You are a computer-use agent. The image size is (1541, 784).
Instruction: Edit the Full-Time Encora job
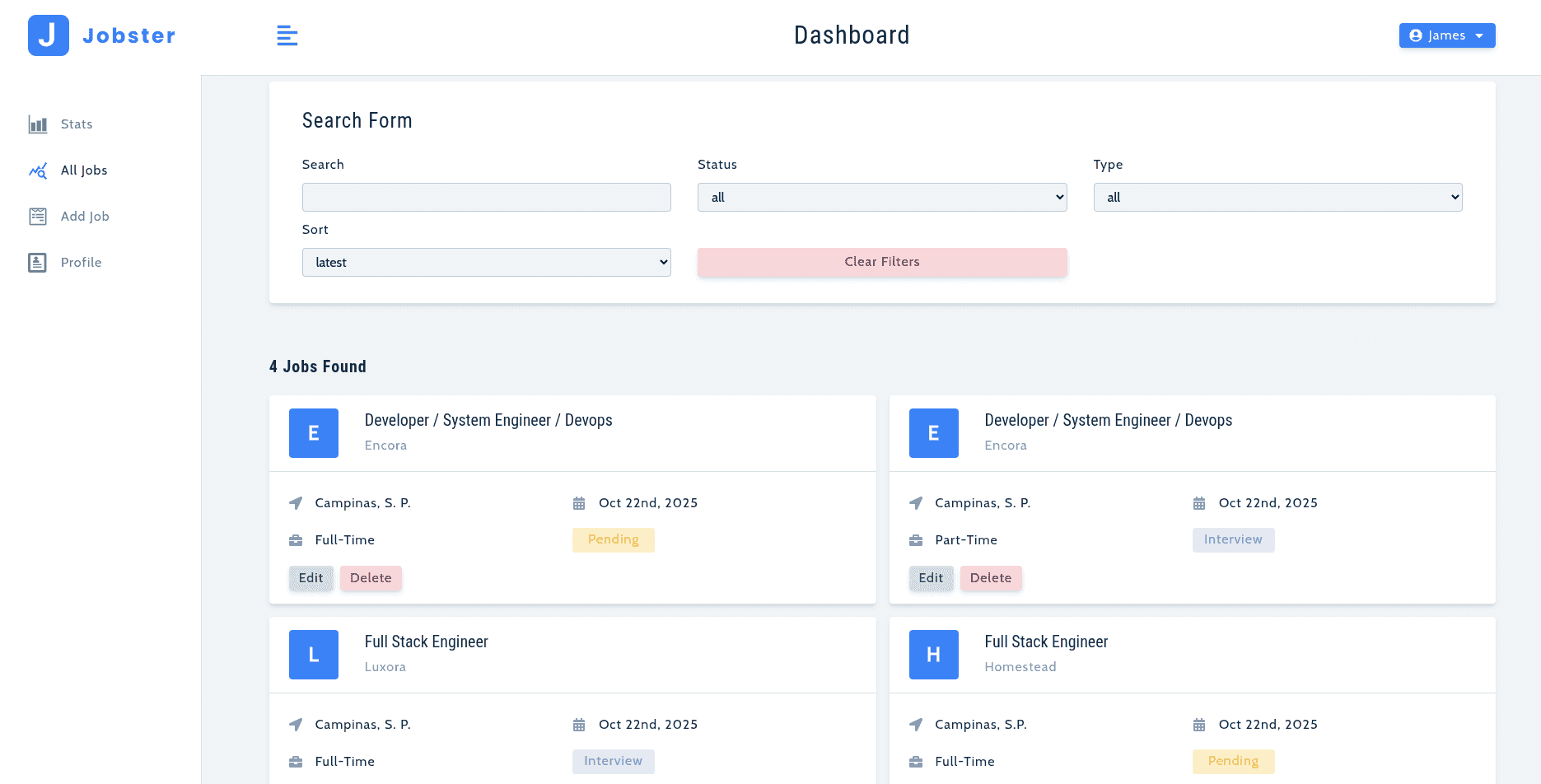point(311,578)
